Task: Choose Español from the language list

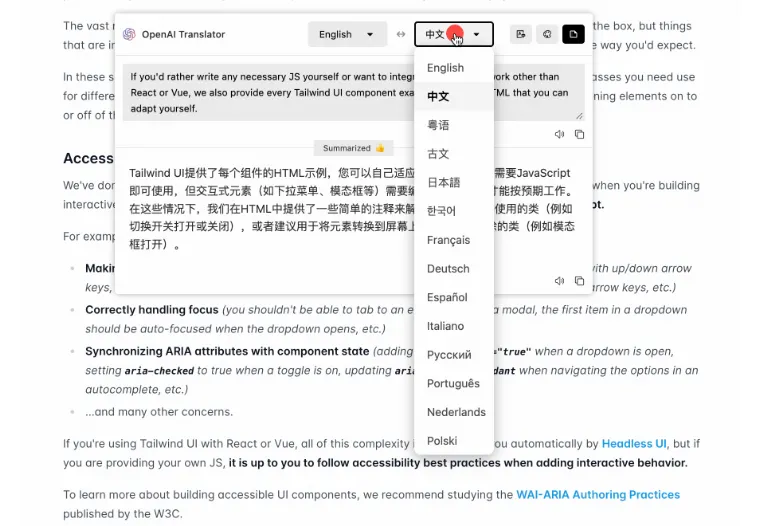Action: click(453, 297)
